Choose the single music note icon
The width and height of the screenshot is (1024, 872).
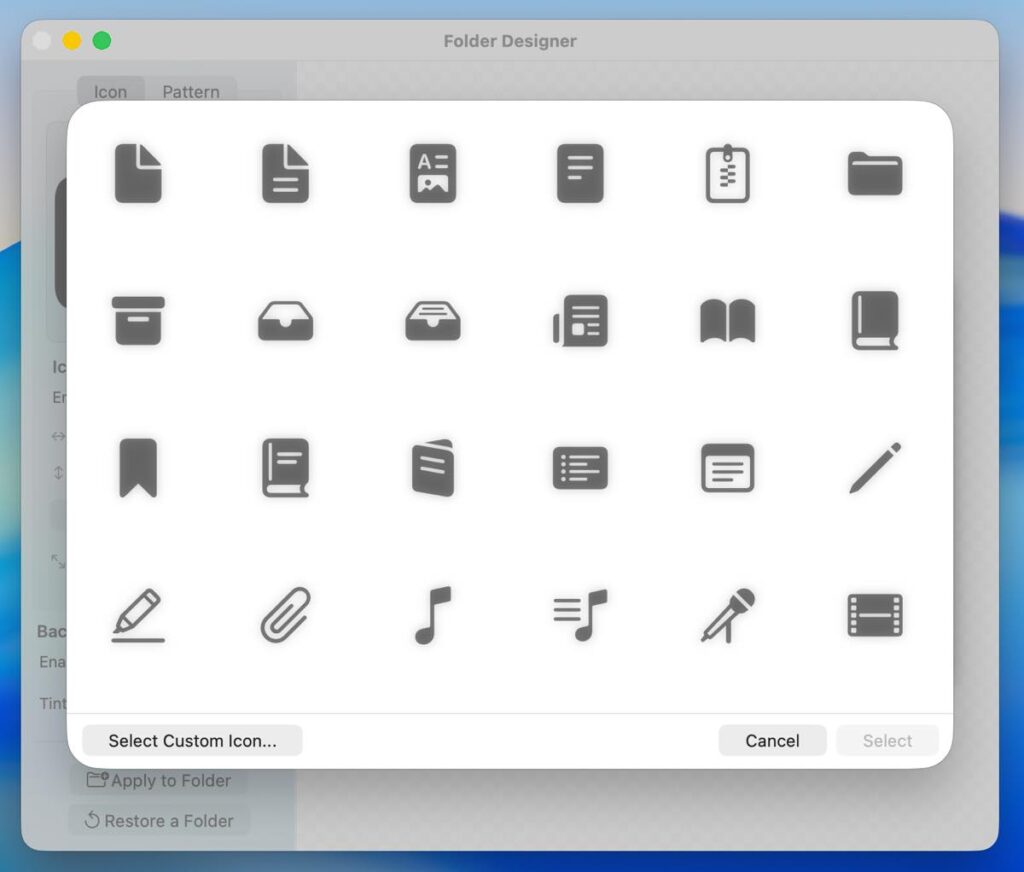tap(433, 614)
